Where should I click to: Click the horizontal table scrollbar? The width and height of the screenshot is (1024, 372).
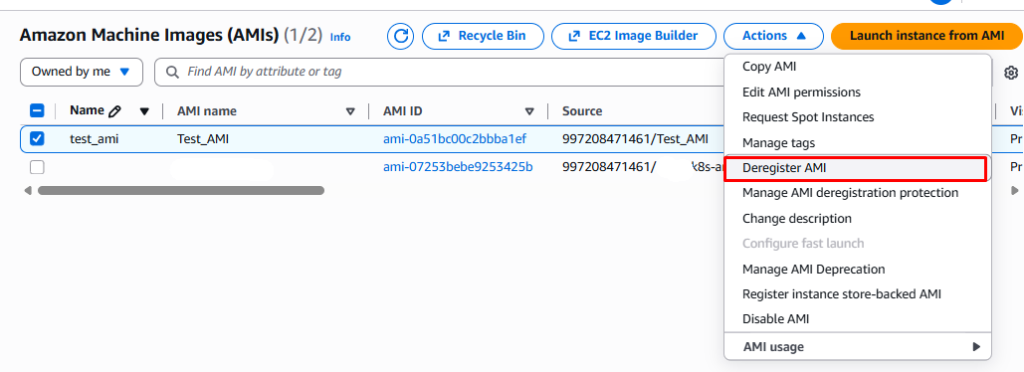point(181,191)
